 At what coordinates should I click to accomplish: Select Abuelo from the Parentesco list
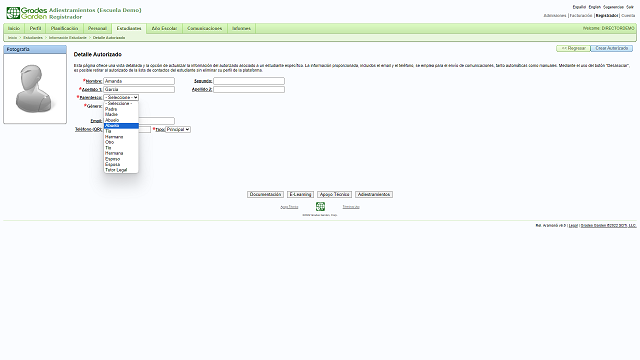pyautogui.click(x=121, y=120)
